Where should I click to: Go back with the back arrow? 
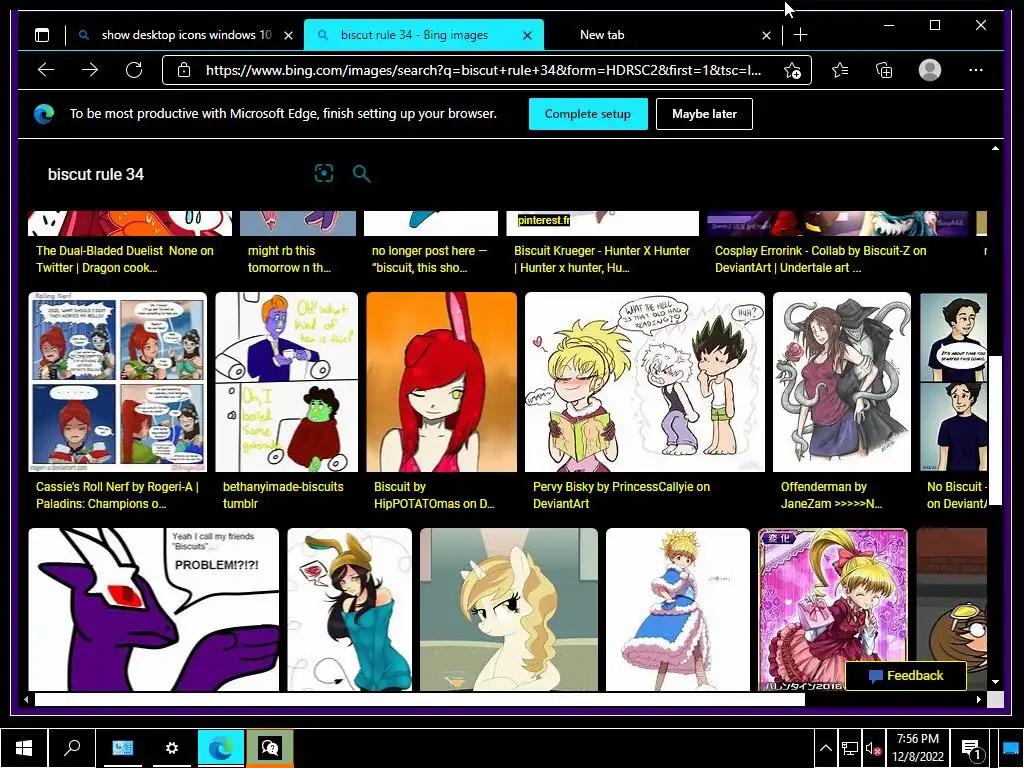pos(46,70)
